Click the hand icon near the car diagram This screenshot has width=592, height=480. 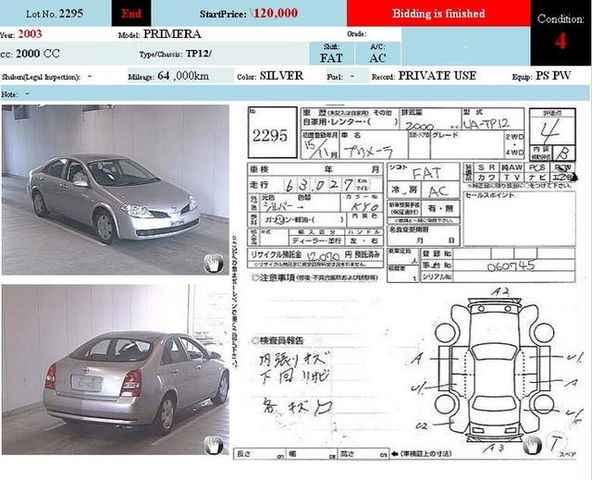(x=533, y=445)
